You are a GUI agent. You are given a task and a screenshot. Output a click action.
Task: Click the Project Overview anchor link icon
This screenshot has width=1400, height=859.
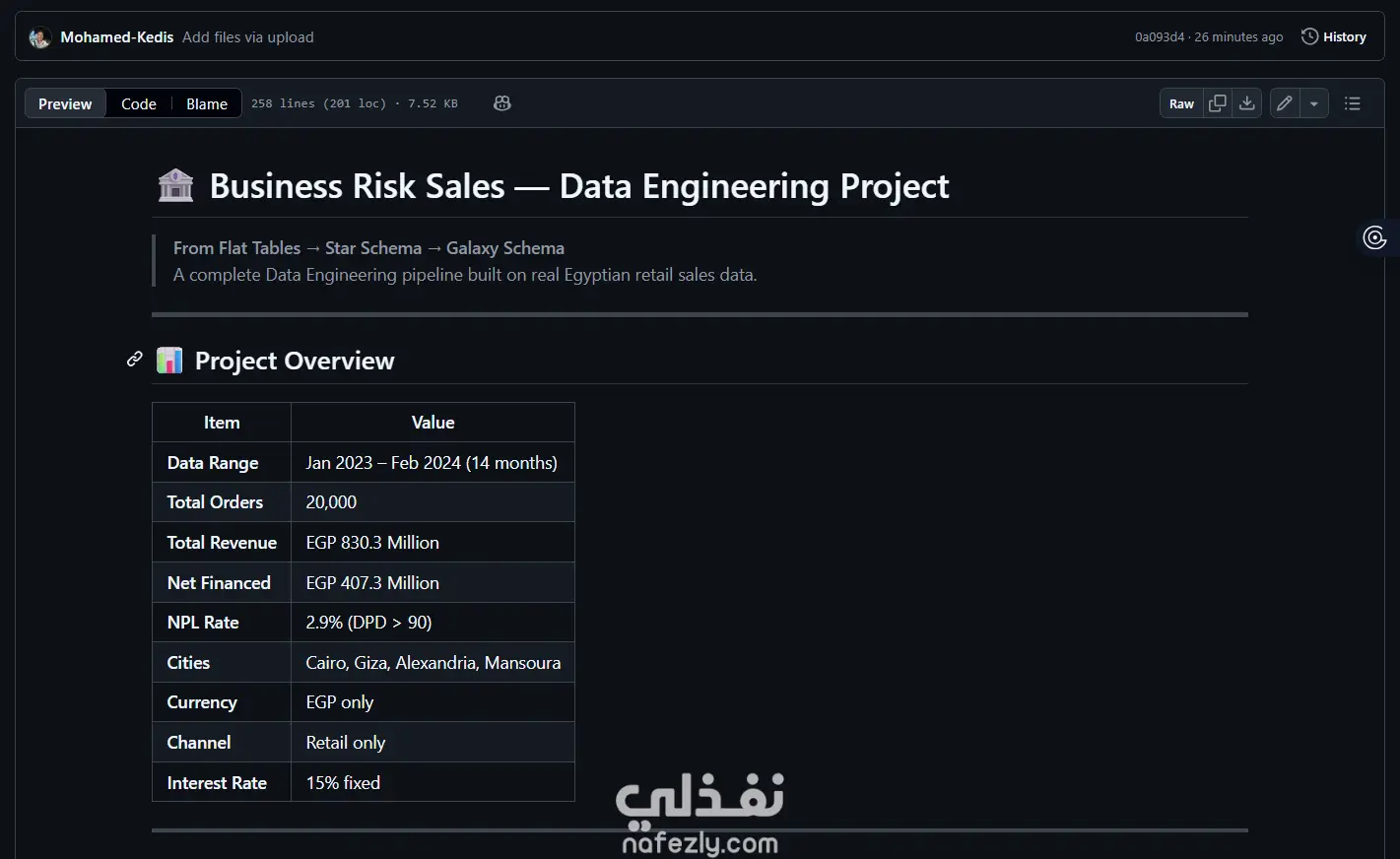pos(135,360)
